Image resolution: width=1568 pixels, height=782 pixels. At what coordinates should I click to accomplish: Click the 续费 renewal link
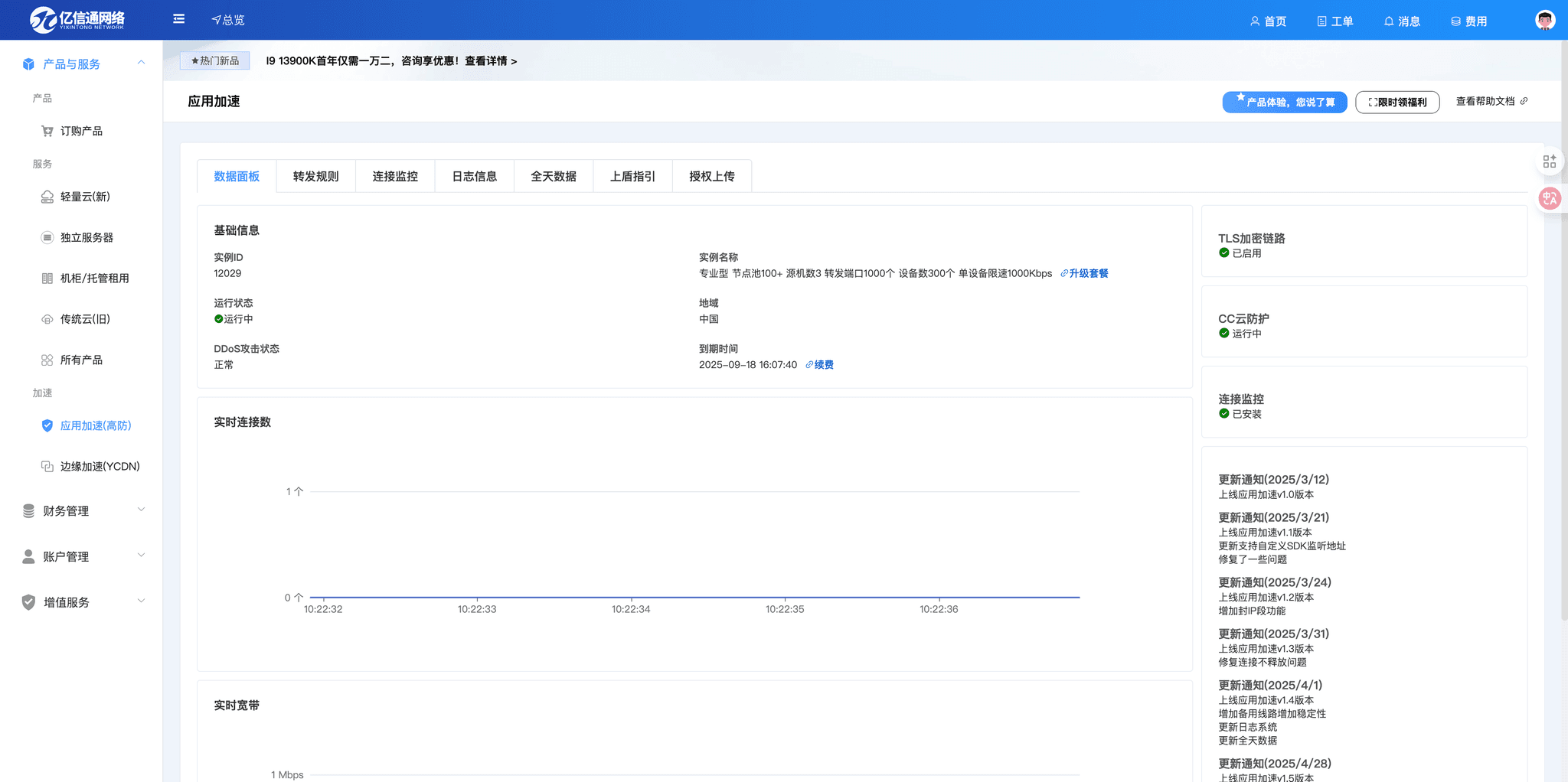[823, 365]
